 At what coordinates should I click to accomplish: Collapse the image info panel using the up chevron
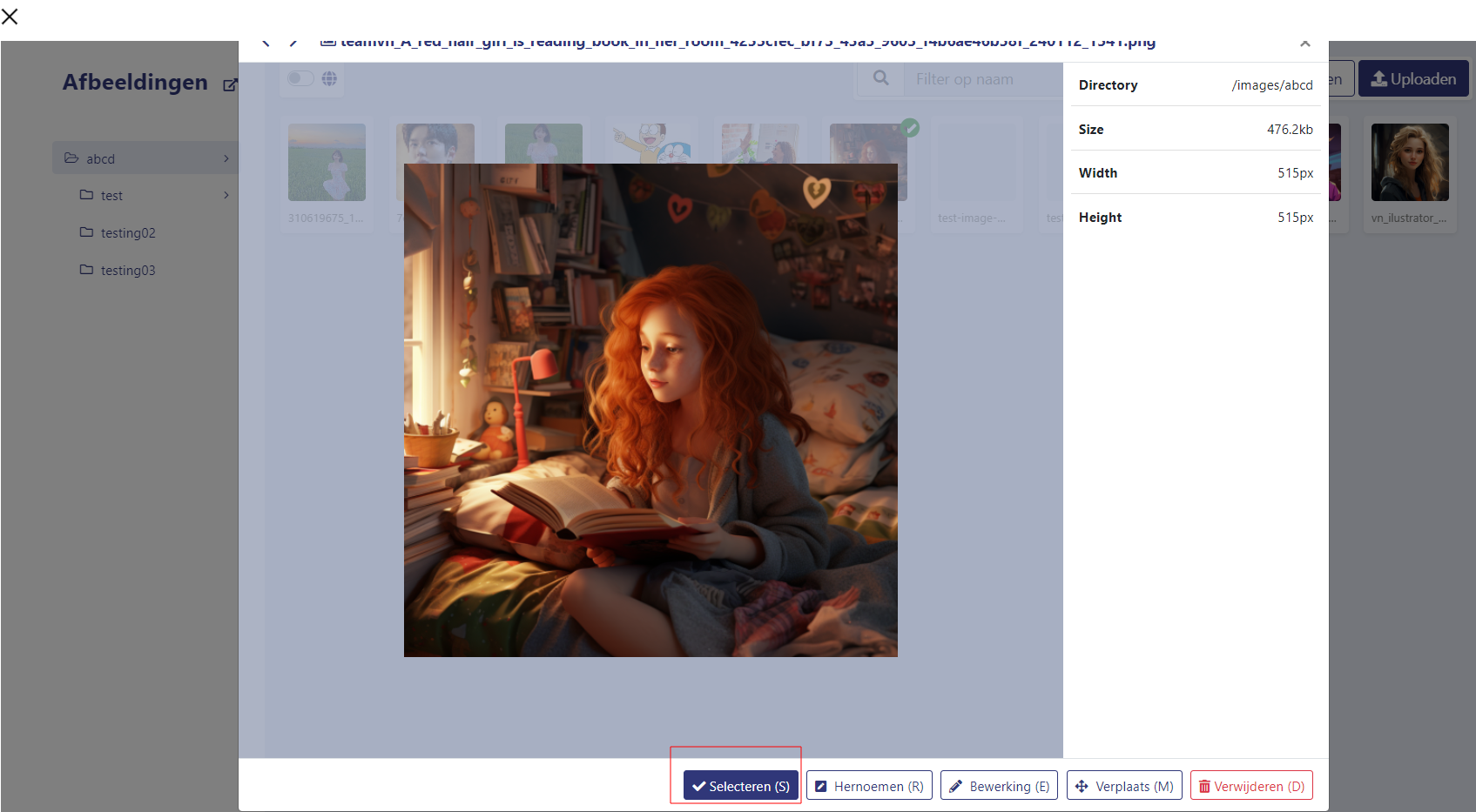point(1304,44)
